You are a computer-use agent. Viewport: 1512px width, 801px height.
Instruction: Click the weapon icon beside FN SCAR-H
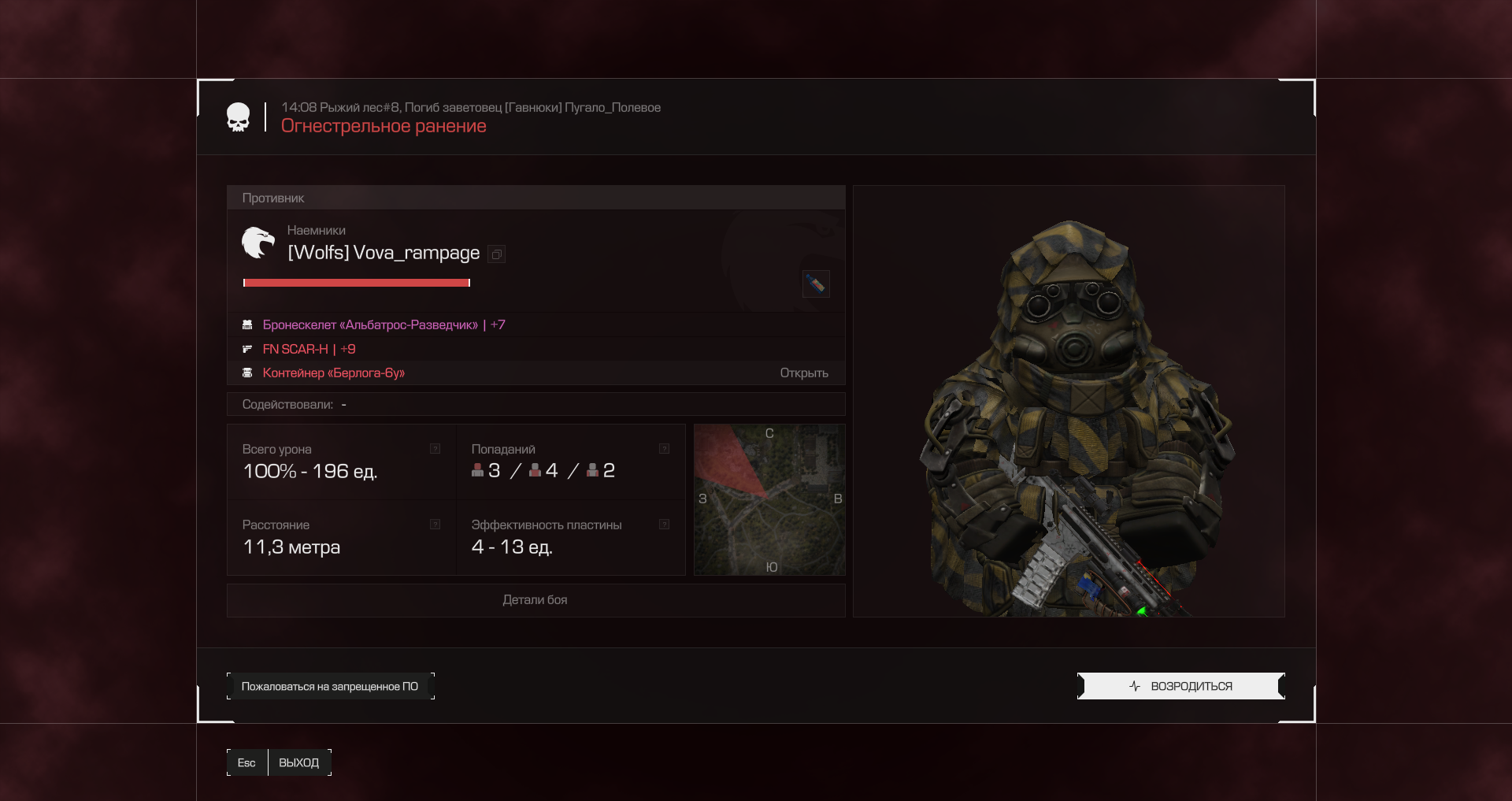pyautogui.click(x=247, y=349)
